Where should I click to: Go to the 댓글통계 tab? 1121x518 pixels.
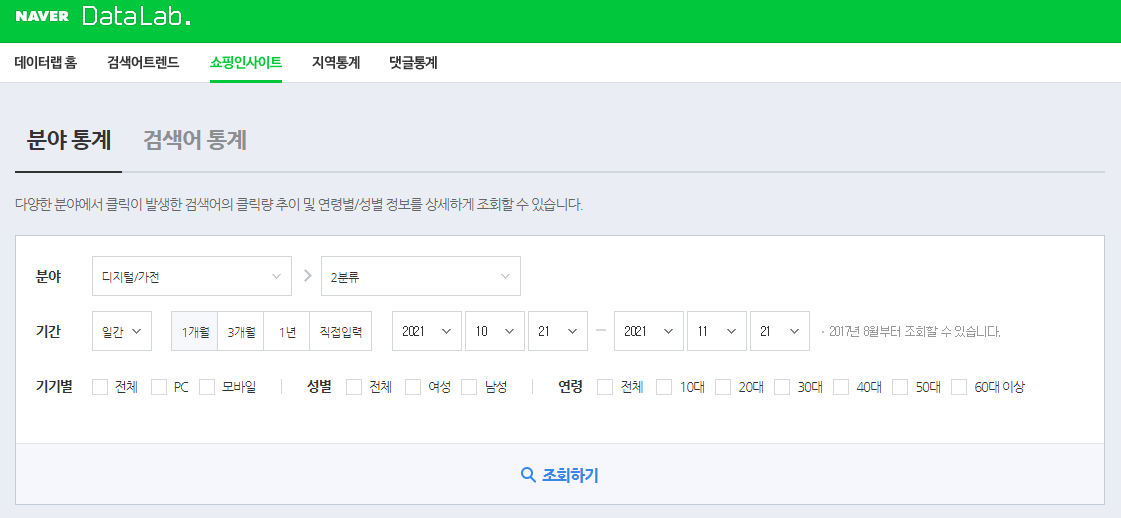tap(413, 63)
